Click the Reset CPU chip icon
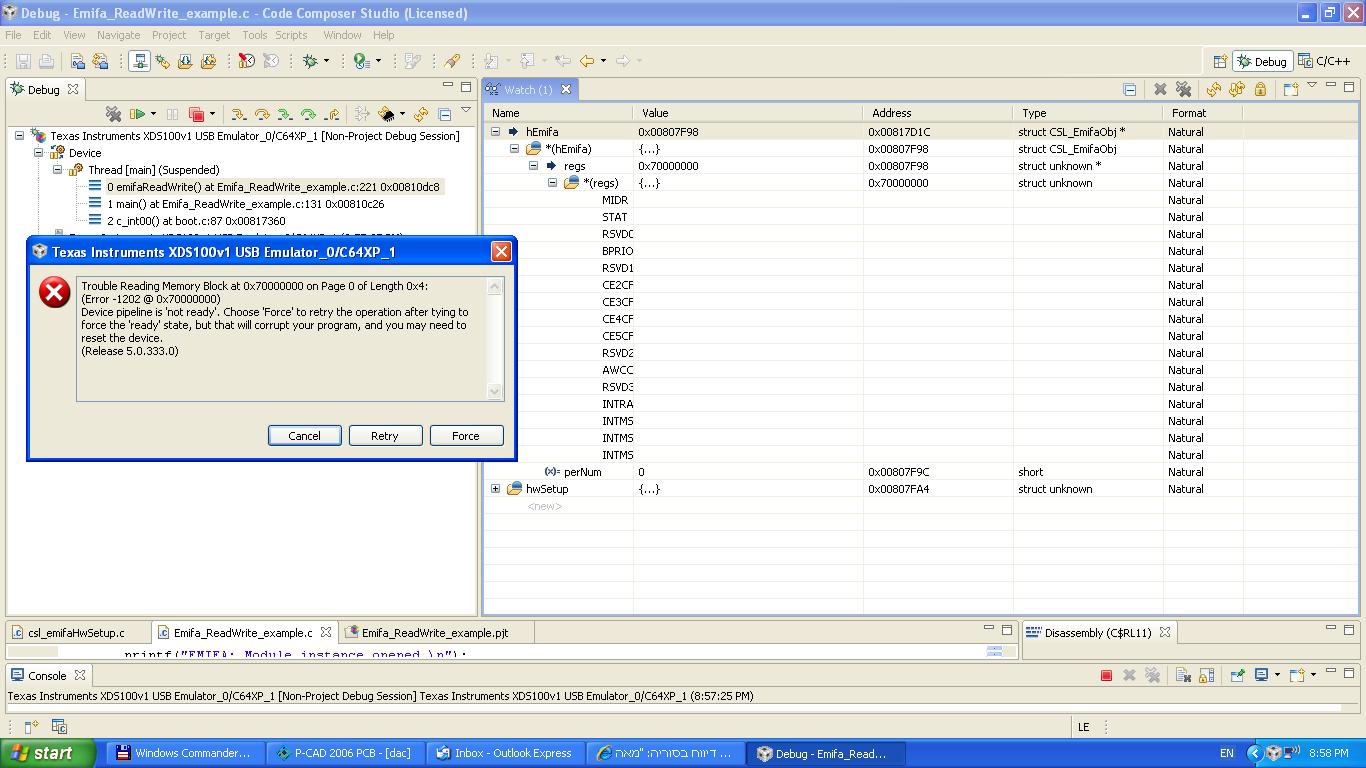Screen dimensions: 1366x768 [x=385, y=114]
